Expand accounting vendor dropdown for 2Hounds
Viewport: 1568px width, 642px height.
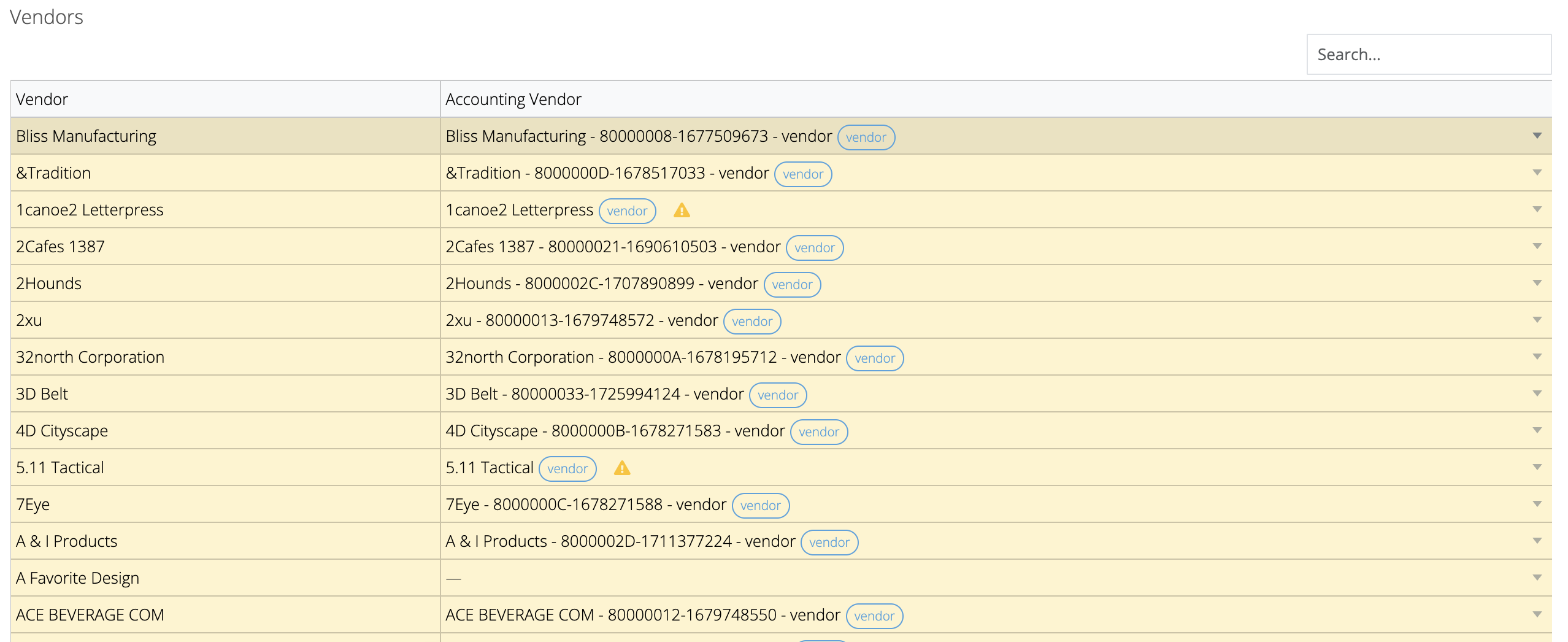pos(1537,283)
